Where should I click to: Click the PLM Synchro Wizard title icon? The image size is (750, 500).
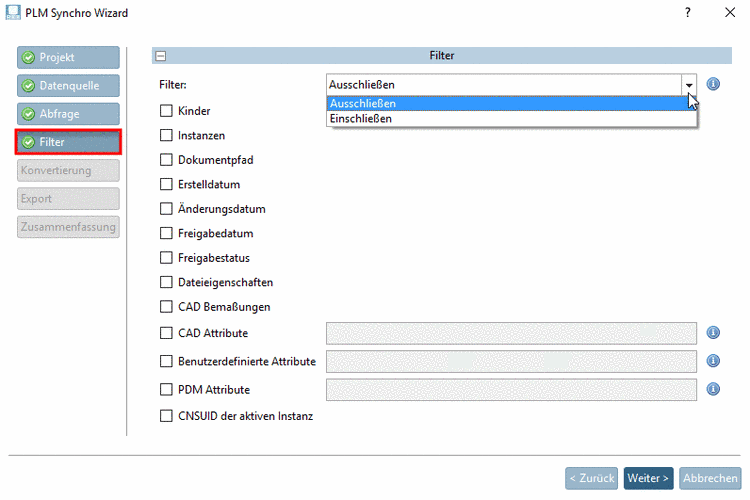click(x=15, y=13)
